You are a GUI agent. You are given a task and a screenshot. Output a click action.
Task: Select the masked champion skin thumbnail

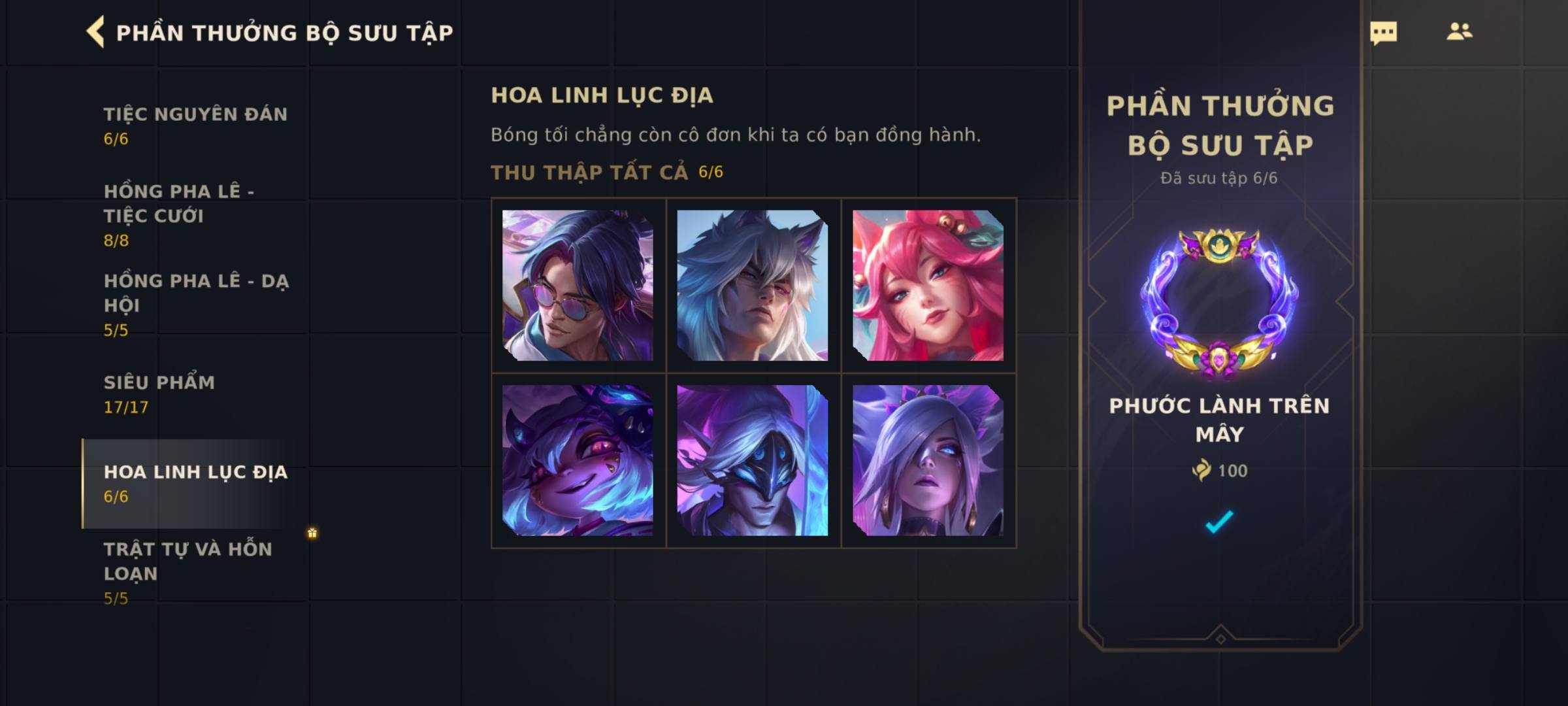pos(753,460)
